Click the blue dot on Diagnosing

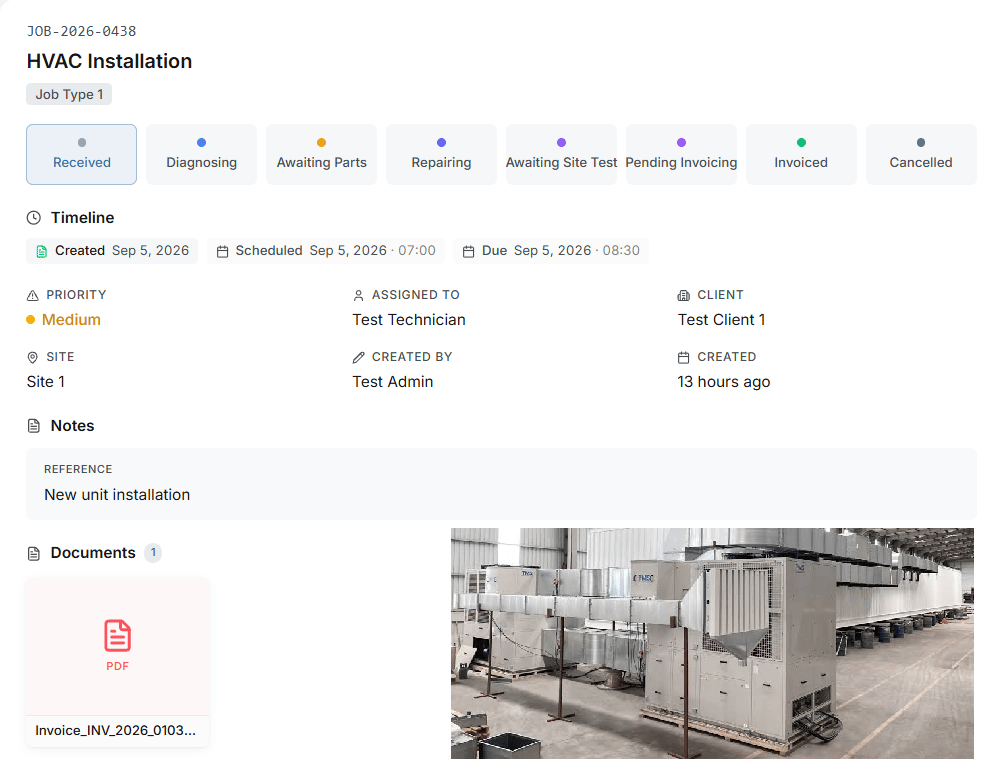coord(201,142)
